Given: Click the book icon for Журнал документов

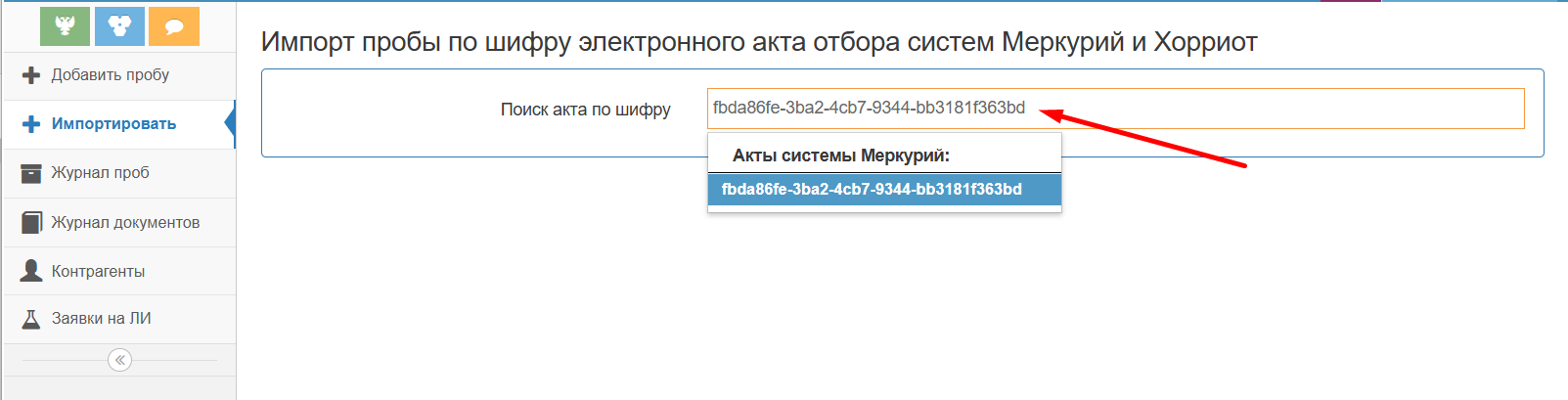Looking at the screenshot, I should [x=31, y=222].
